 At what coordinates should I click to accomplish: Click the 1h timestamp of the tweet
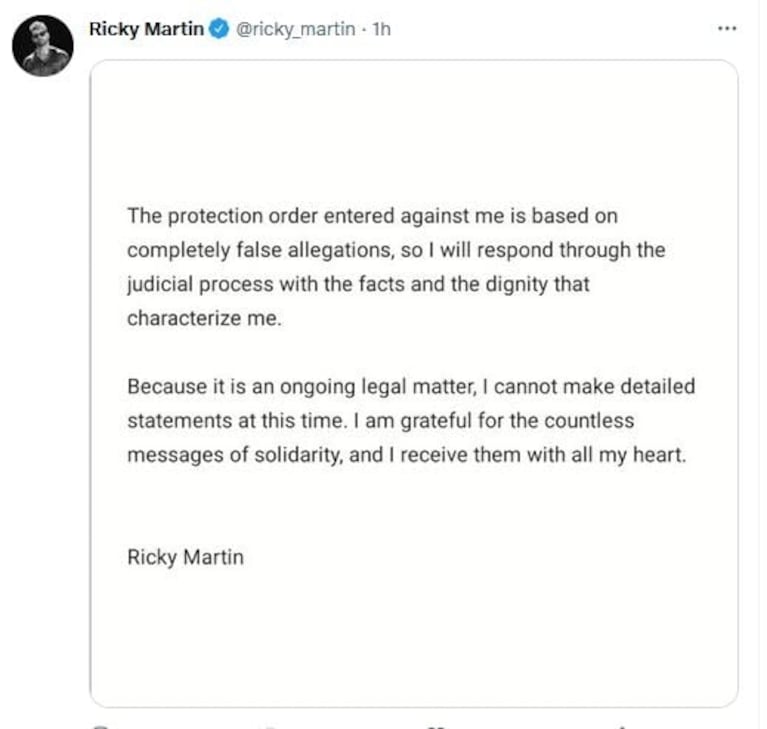coord(381,30)
